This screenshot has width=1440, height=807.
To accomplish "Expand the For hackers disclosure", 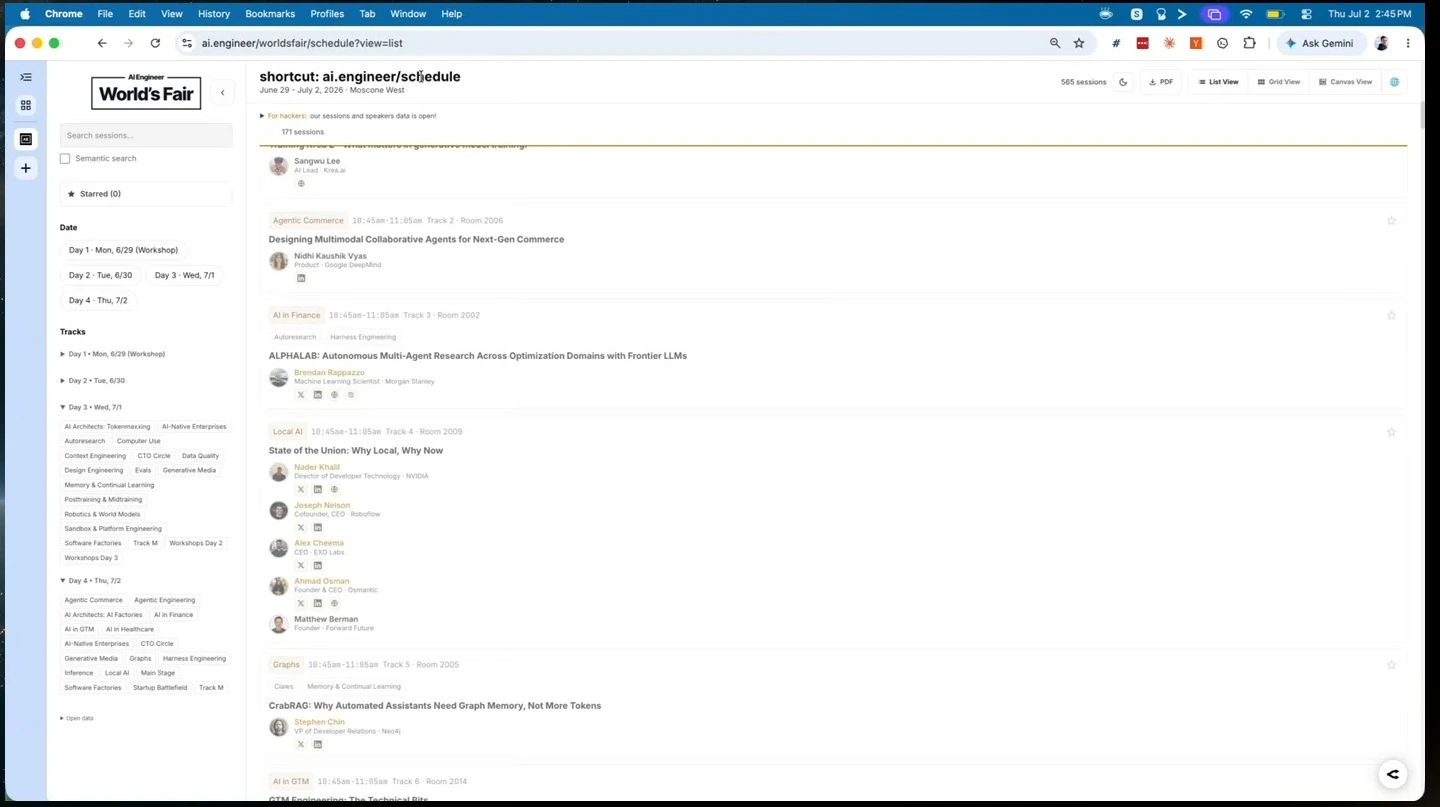I will point(348,116).
